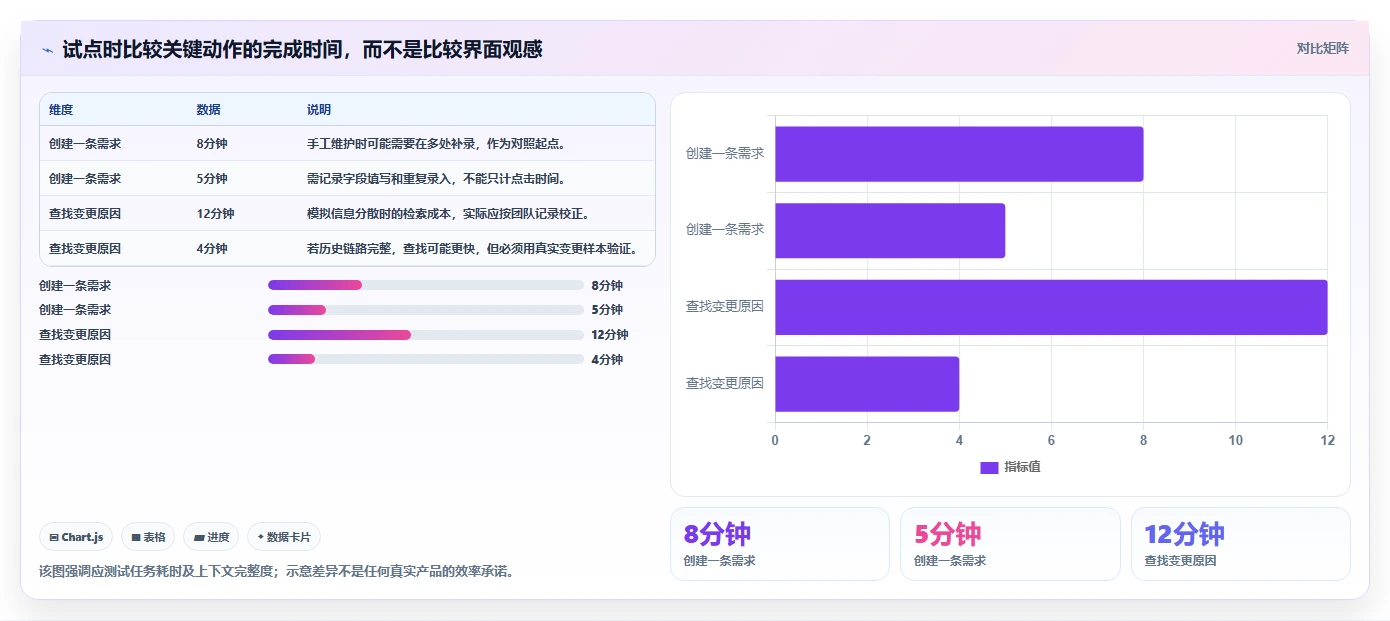Select the Chart.js chip
1390x621 pixels.
point(76,537)
